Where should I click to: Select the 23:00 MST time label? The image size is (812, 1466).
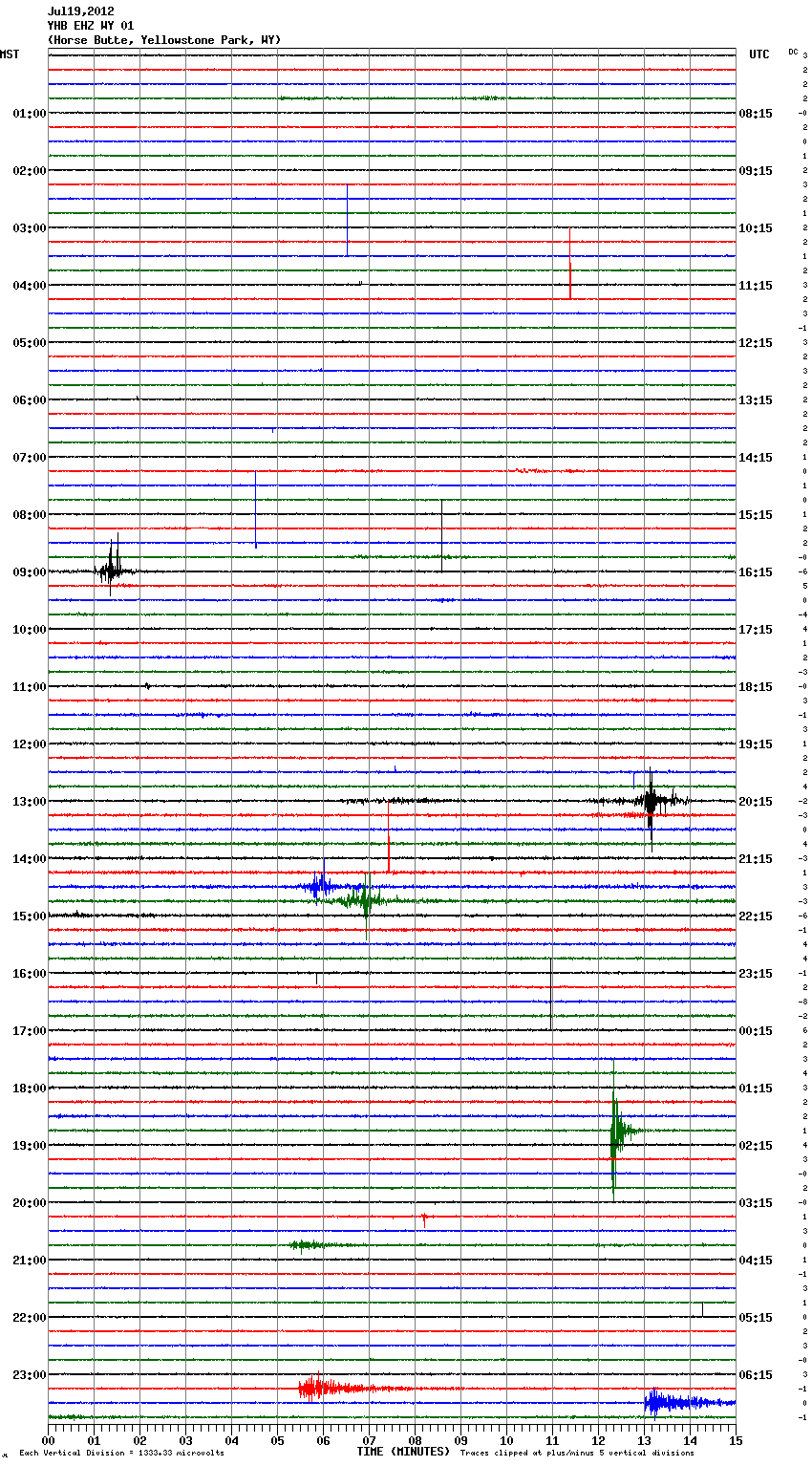pyautogui.click(x=30, y=1375)
